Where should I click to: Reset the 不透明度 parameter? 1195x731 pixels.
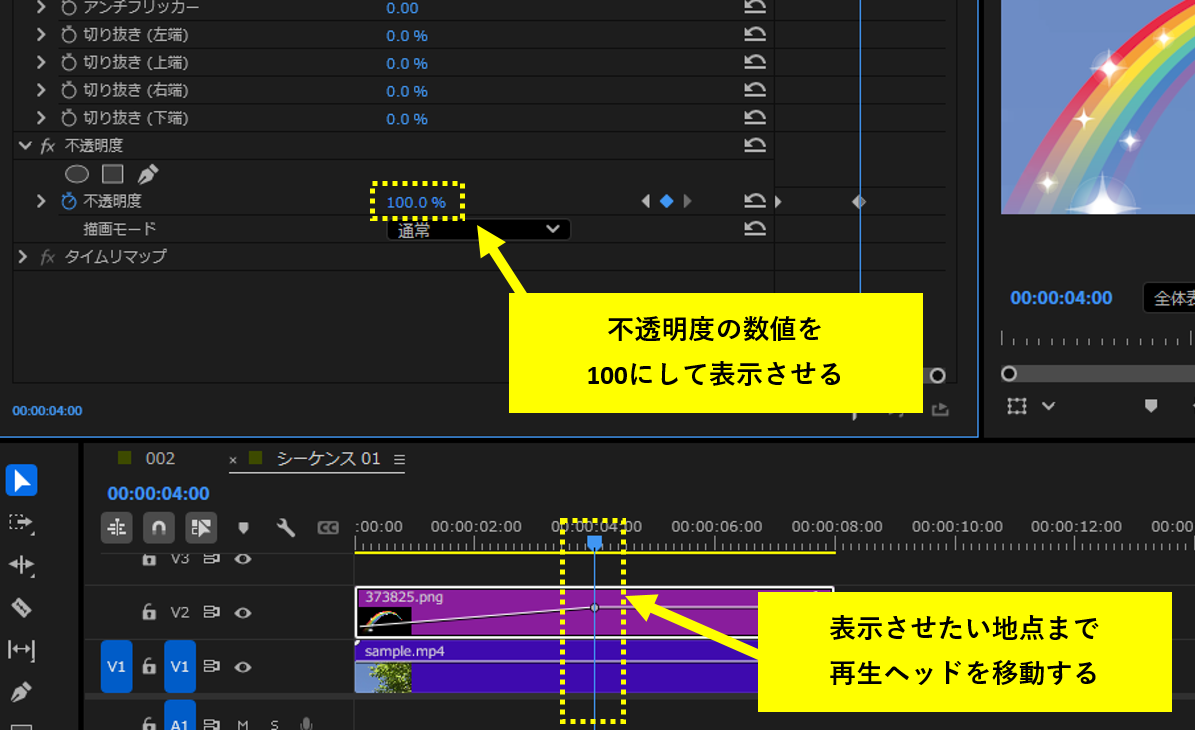[x=757, y=201]
